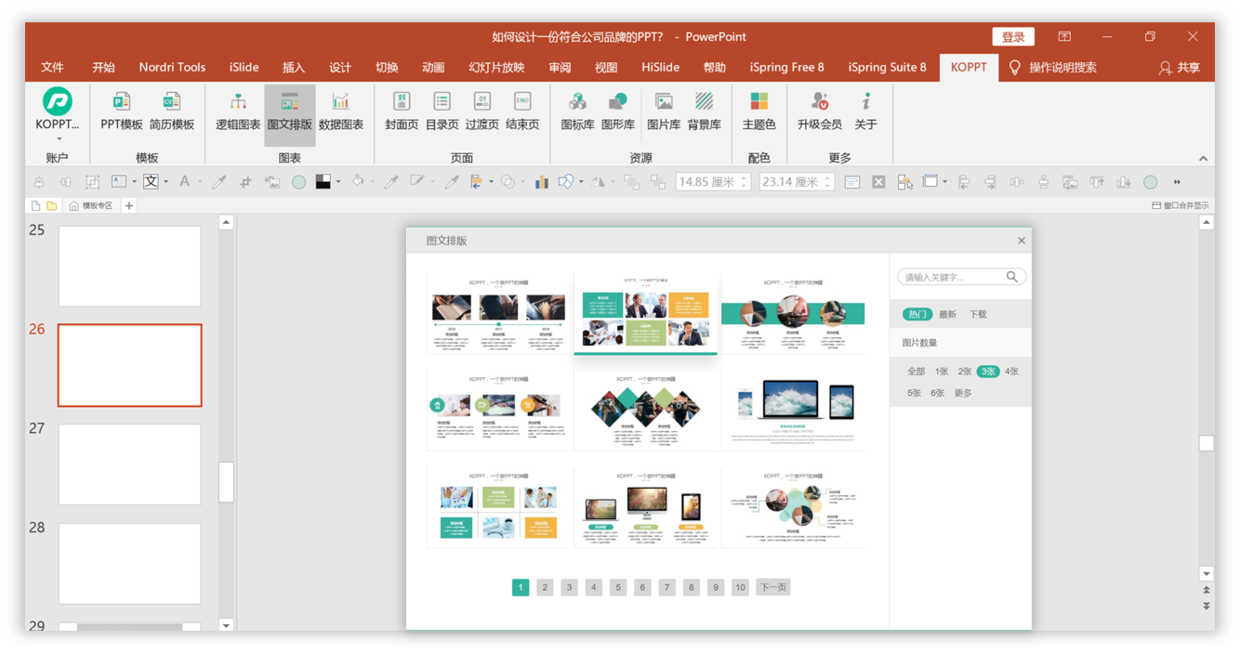Go to page 5 of layouts

click(618, 587)
